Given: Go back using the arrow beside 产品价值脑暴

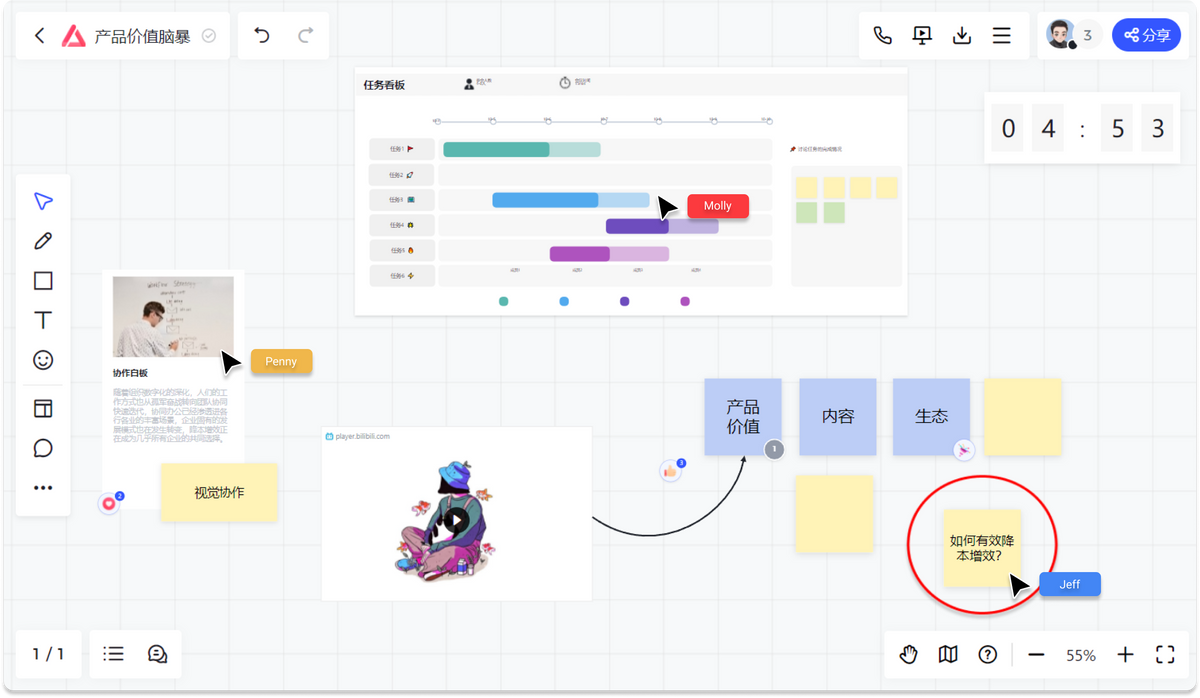Looking at the screenshot, I should pos(39,35).
